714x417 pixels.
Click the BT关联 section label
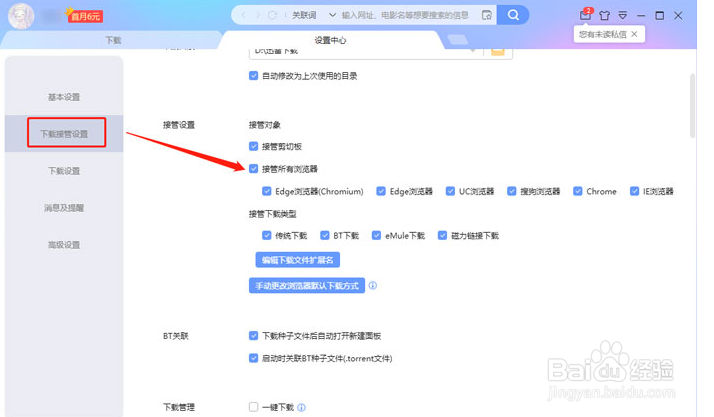coord(176,336)
